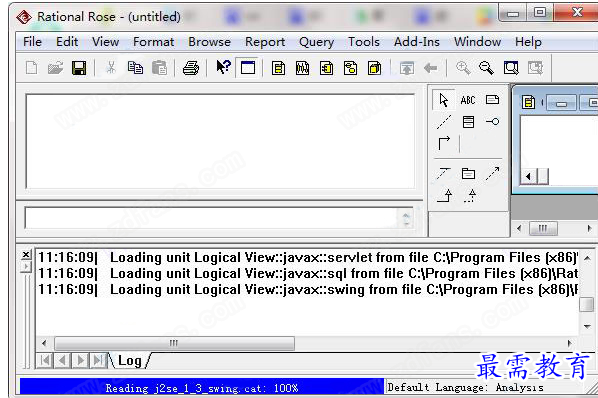This screenshot has height=398, width=598.
Task: Open the Edit menu
Action: click(67, 42)
